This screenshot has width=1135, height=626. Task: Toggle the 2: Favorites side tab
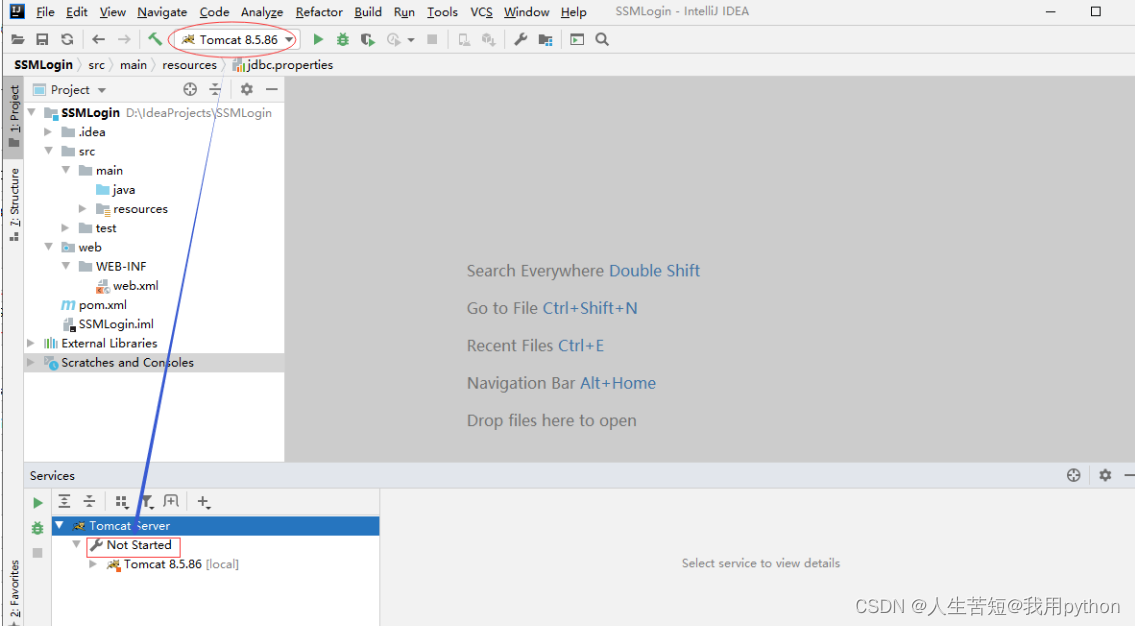pos(14,591)
